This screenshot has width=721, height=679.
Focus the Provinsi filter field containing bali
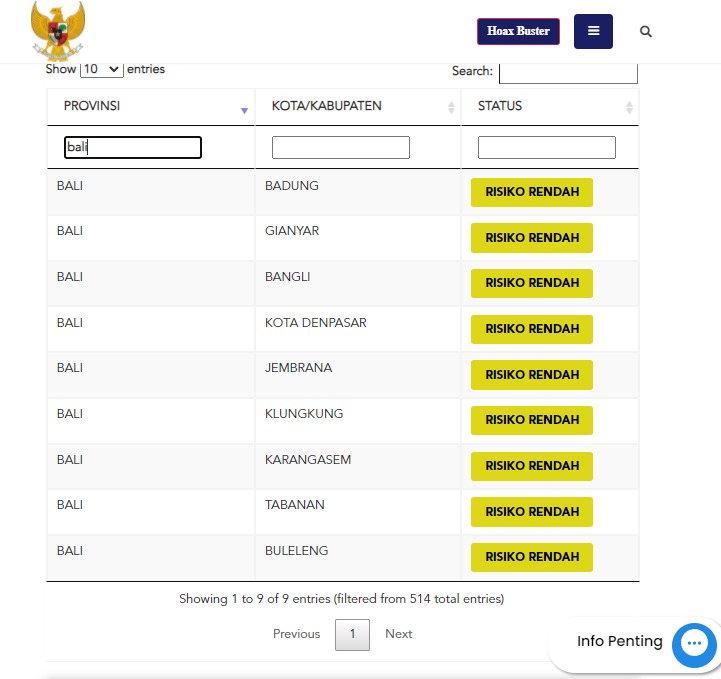133,148
